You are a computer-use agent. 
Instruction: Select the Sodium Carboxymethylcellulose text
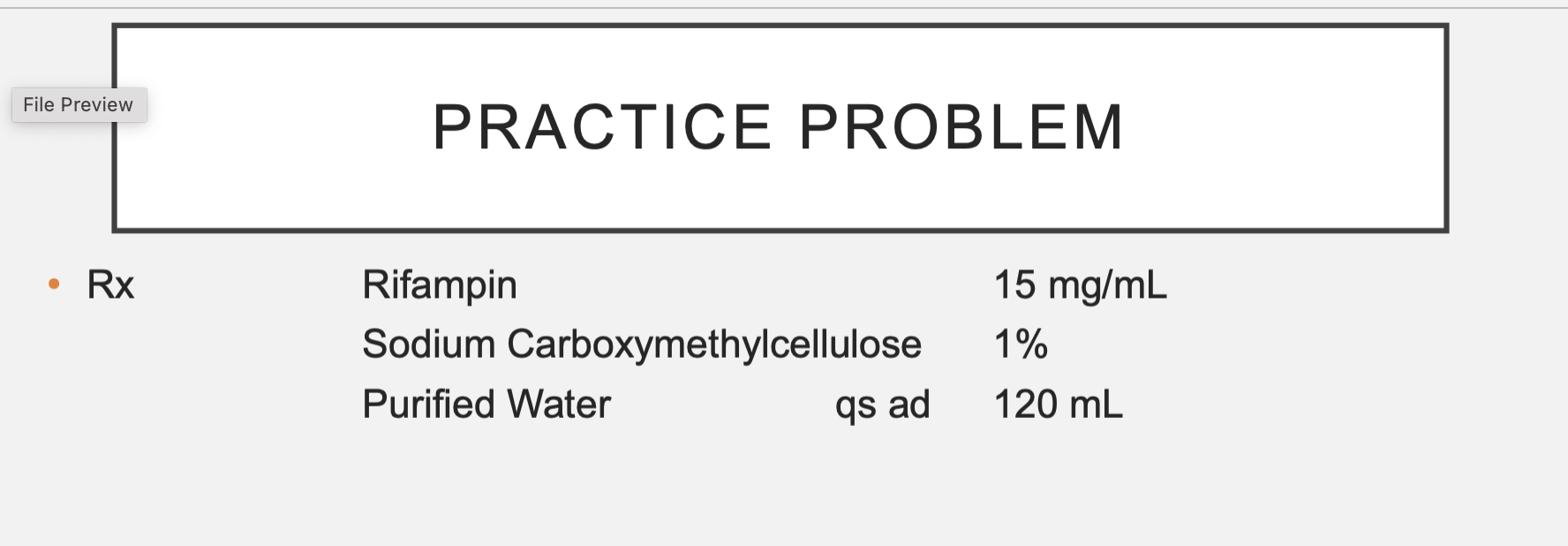[642, 345]
